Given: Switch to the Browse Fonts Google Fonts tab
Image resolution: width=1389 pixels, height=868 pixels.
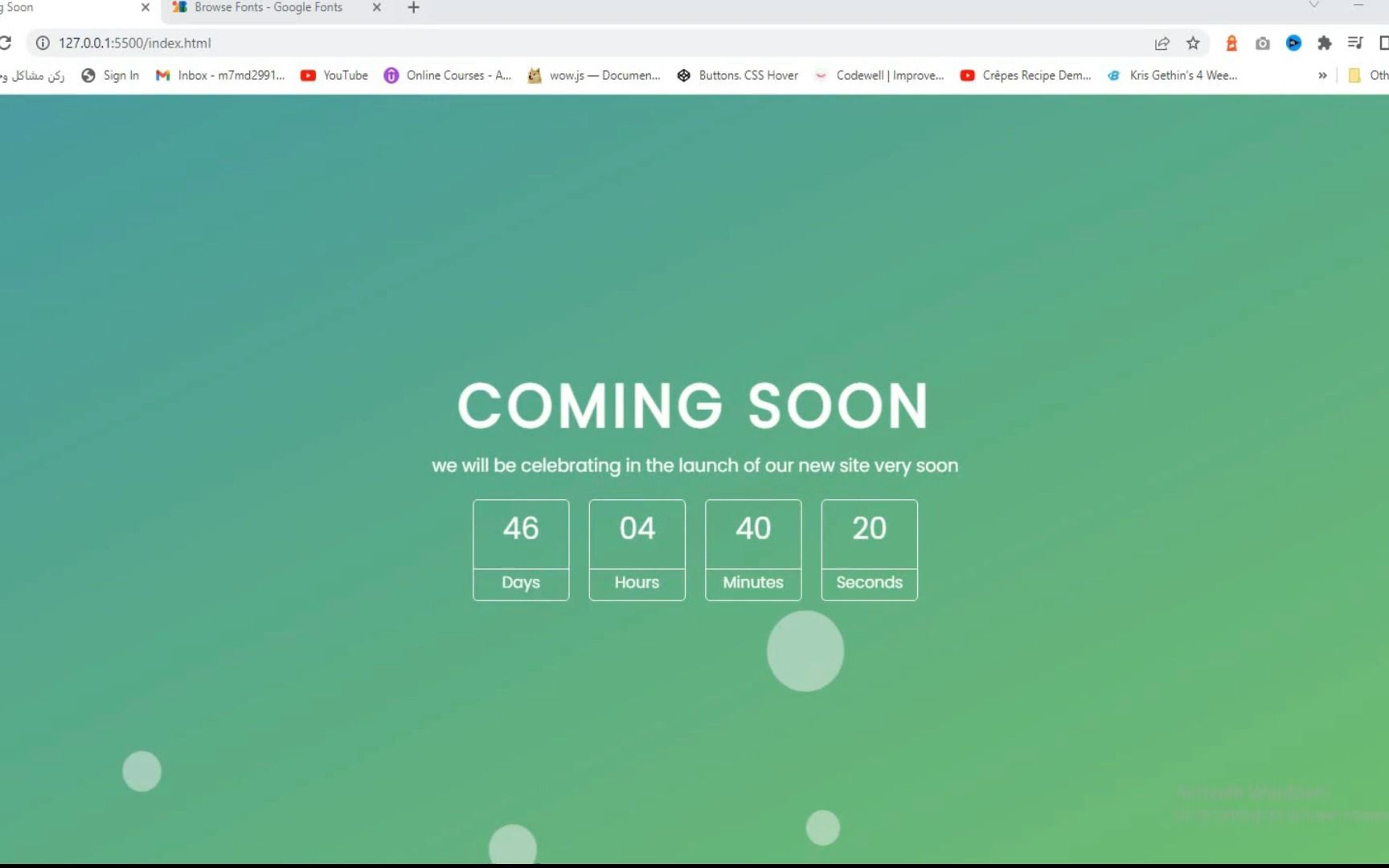Looking at the screenshot, I should point(265,7).
